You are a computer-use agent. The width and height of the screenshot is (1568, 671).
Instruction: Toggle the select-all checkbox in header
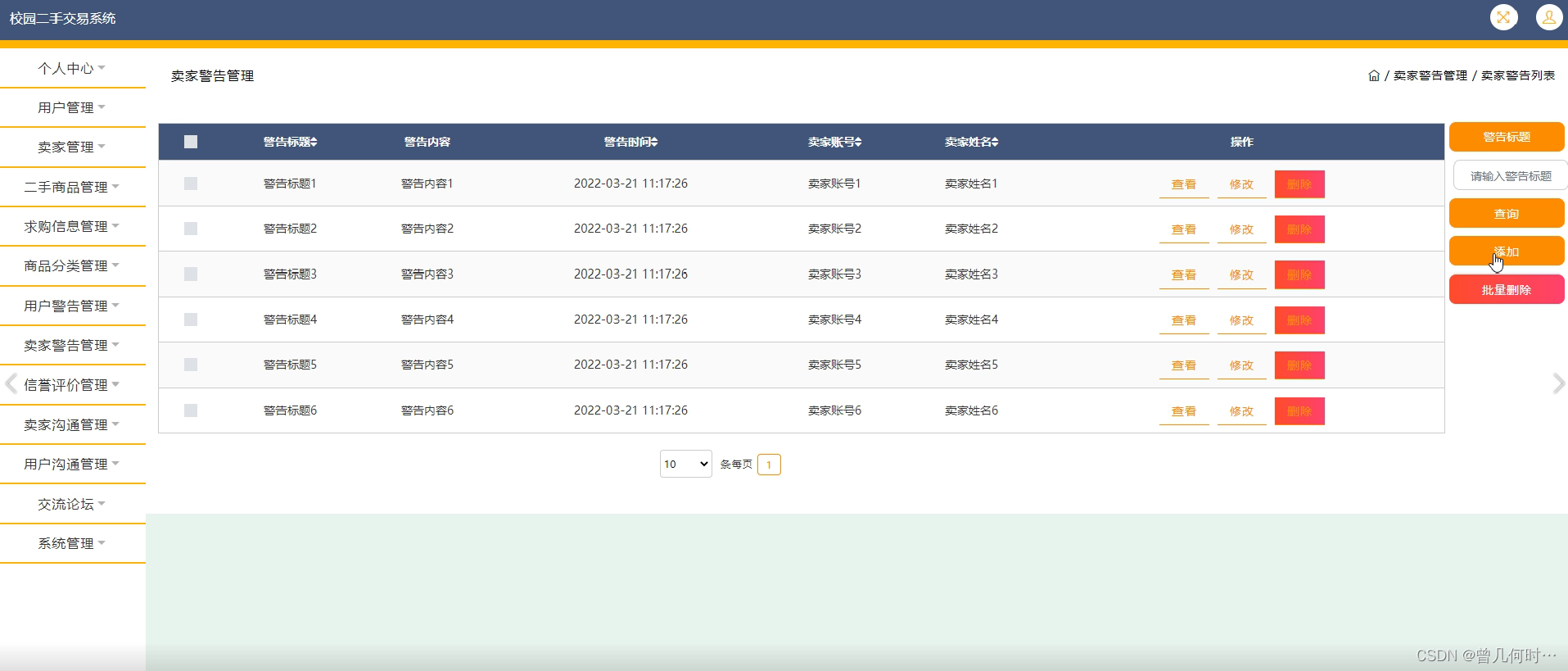191,142
